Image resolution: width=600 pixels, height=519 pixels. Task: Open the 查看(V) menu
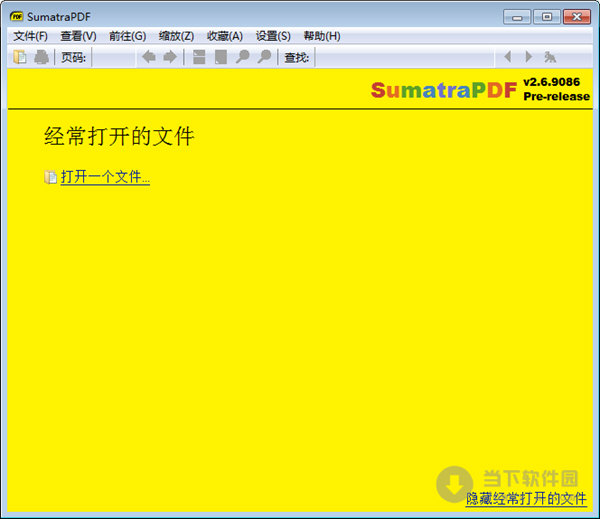78,36
